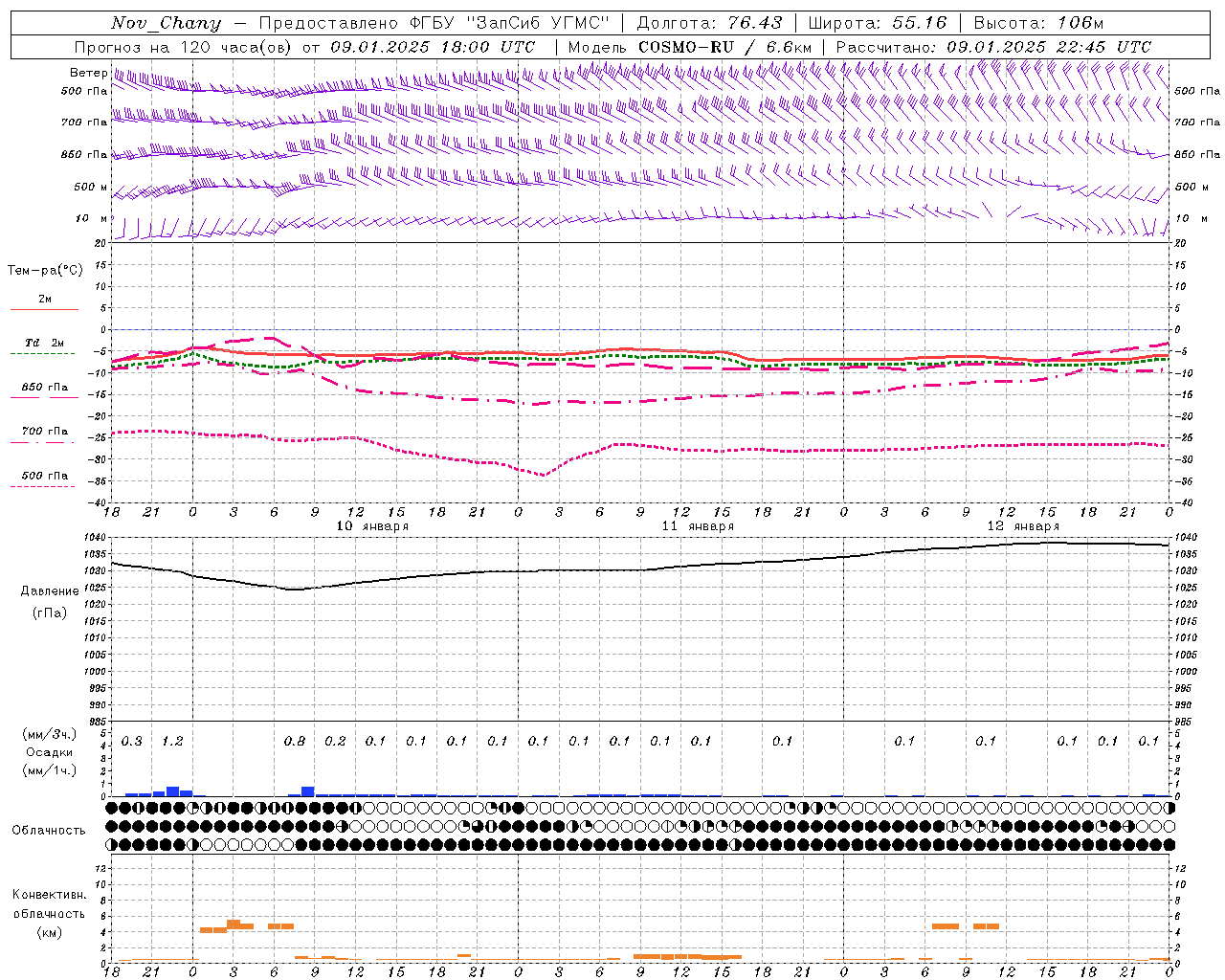Select the 850 гПа temperature legend entry
Screen dimensions: 1225x980
point(45,387)
